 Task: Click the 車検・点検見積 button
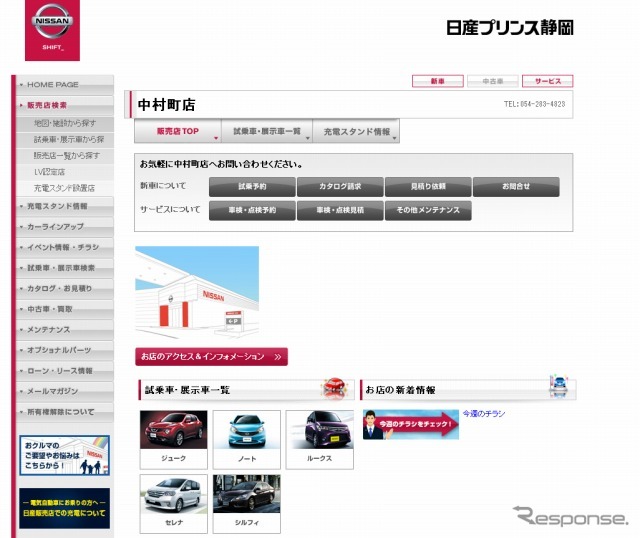pos(340,210)
